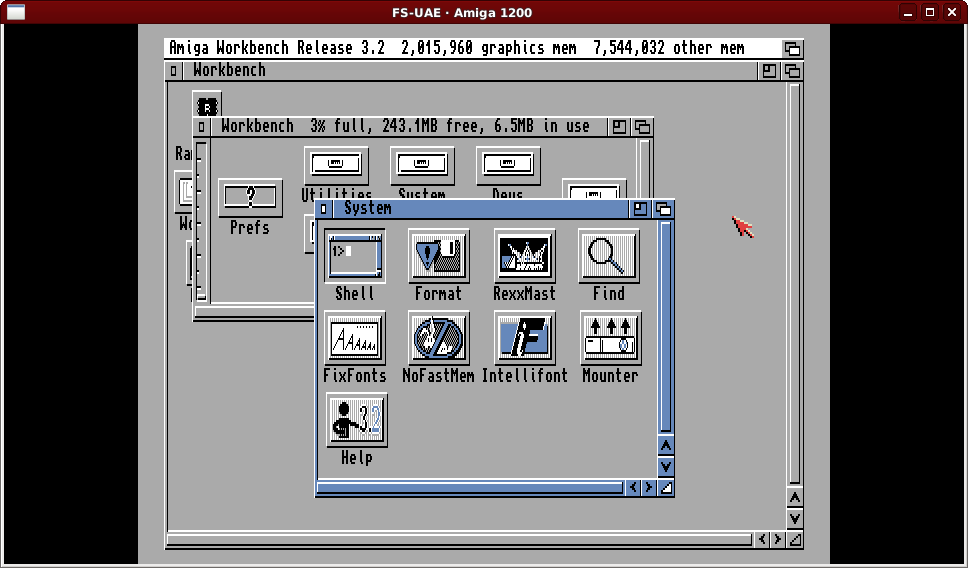
Task: Select the NoFastMem icon
Action: click(438, 338)
